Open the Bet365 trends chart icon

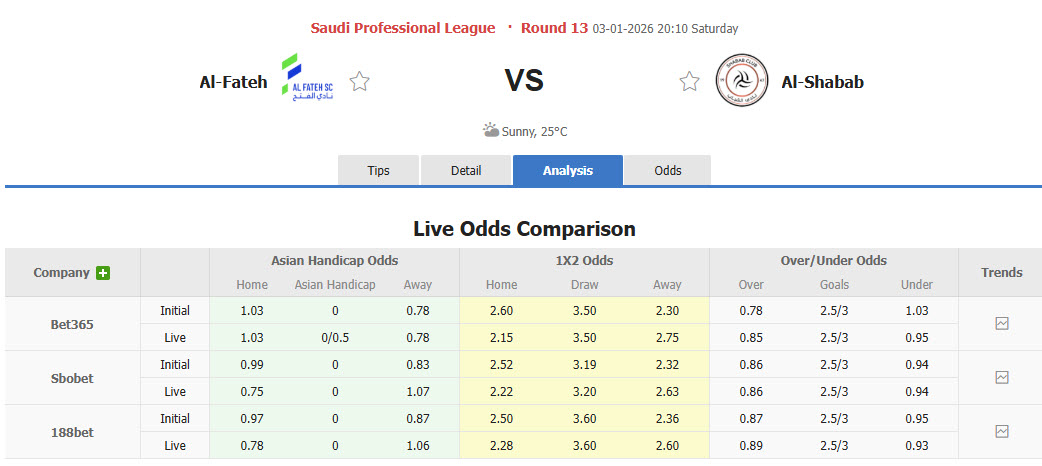[x=1002, y=324]
